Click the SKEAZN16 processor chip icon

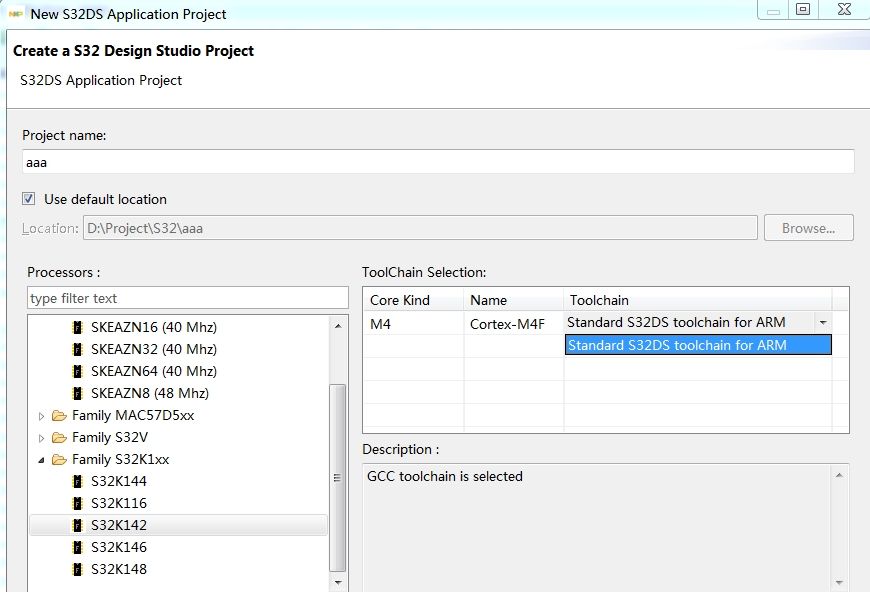coord(77,327)
